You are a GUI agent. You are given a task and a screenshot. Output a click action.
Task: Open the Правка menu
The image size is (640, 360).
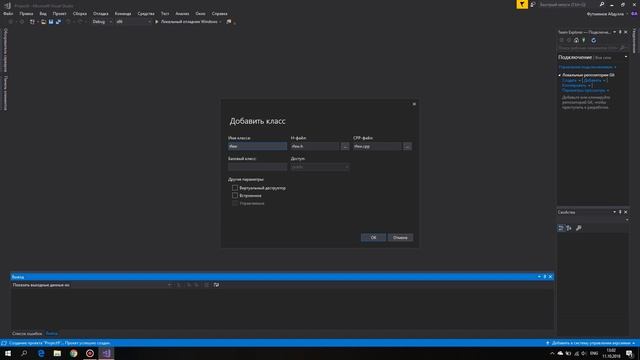tap(26, 13)
